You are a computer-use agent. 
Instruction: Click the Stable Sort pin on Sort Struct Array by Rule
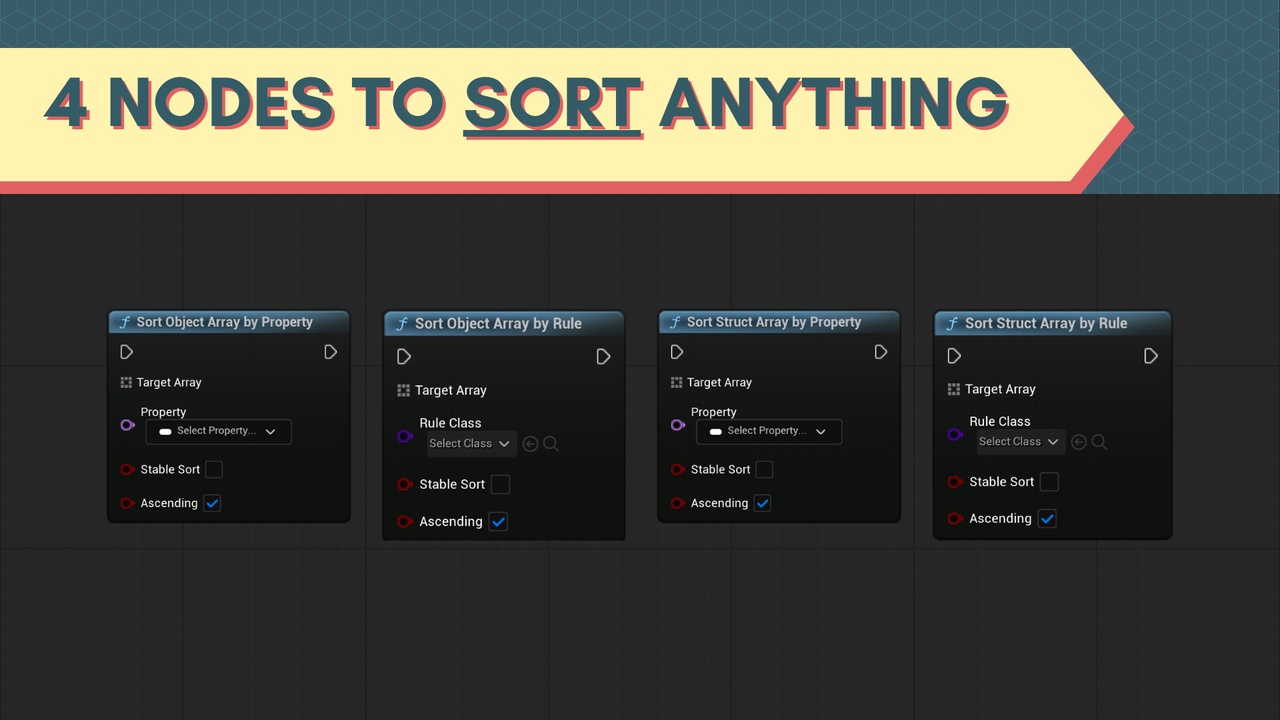click(x=955, y=482)
